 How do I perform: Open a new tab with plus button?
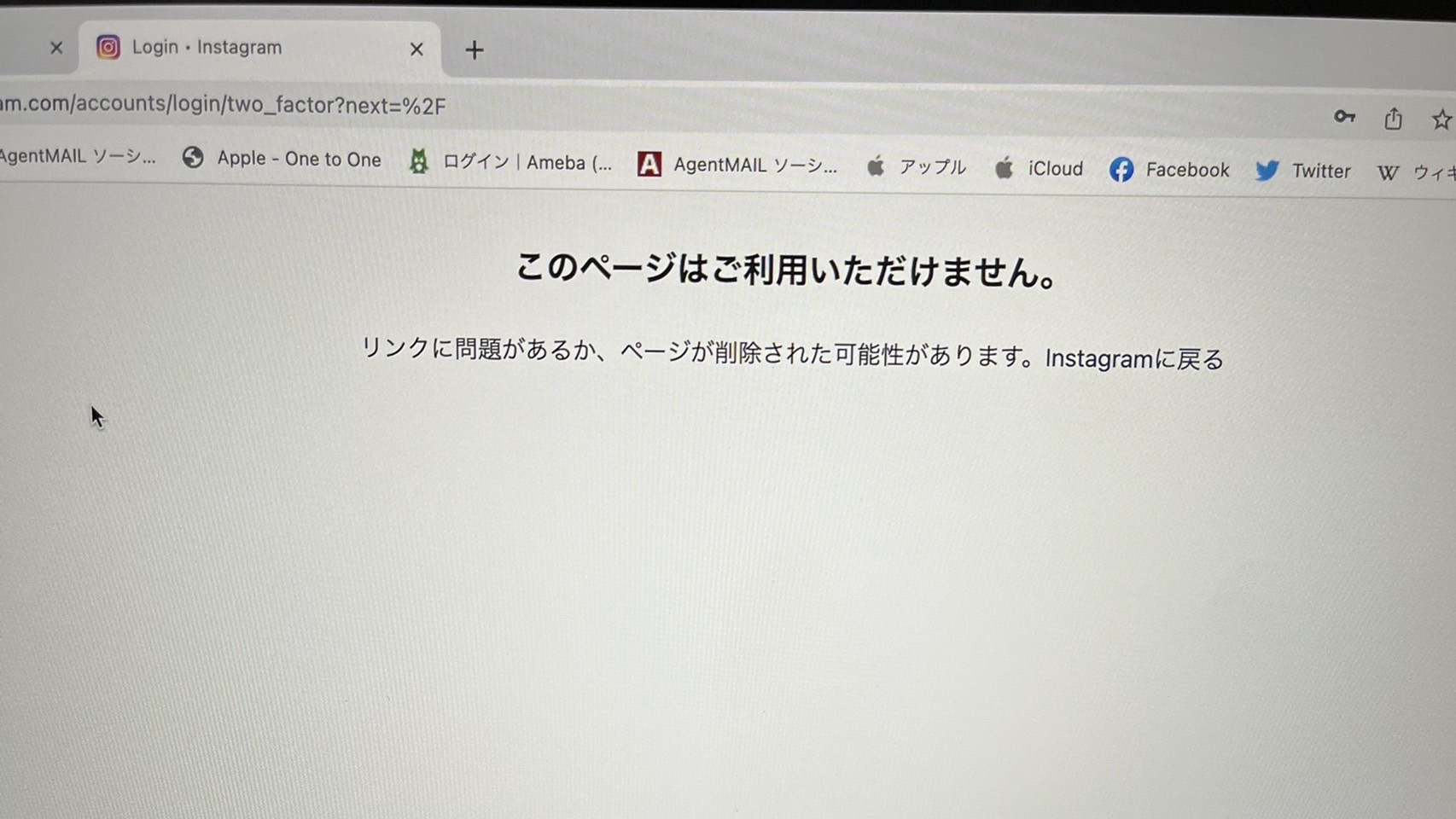click(475, 50)
